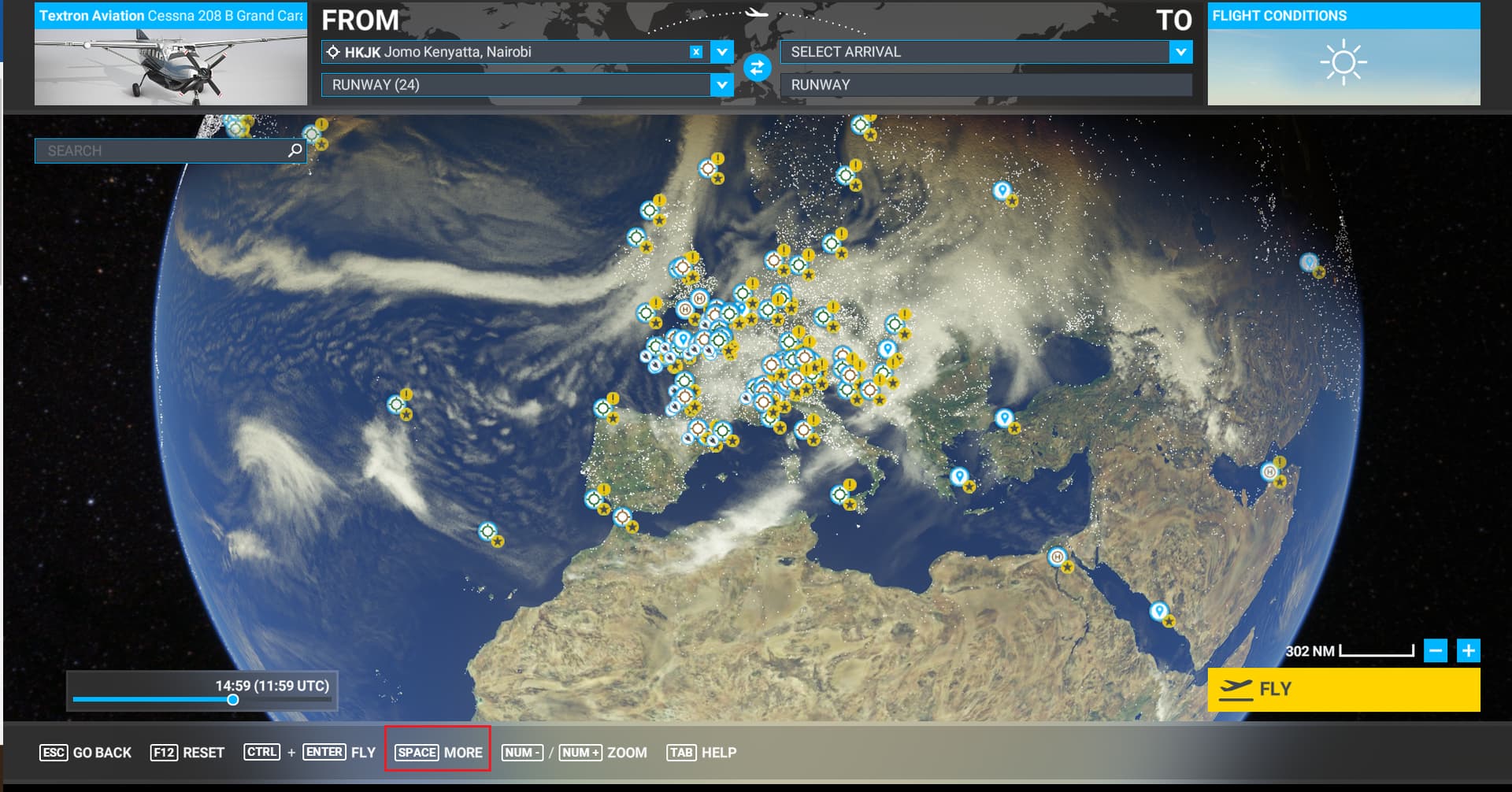Select the airport marker over western Ireland
Image resolution: width=1512 pixels, height=792 pixels.
(647, 313)
